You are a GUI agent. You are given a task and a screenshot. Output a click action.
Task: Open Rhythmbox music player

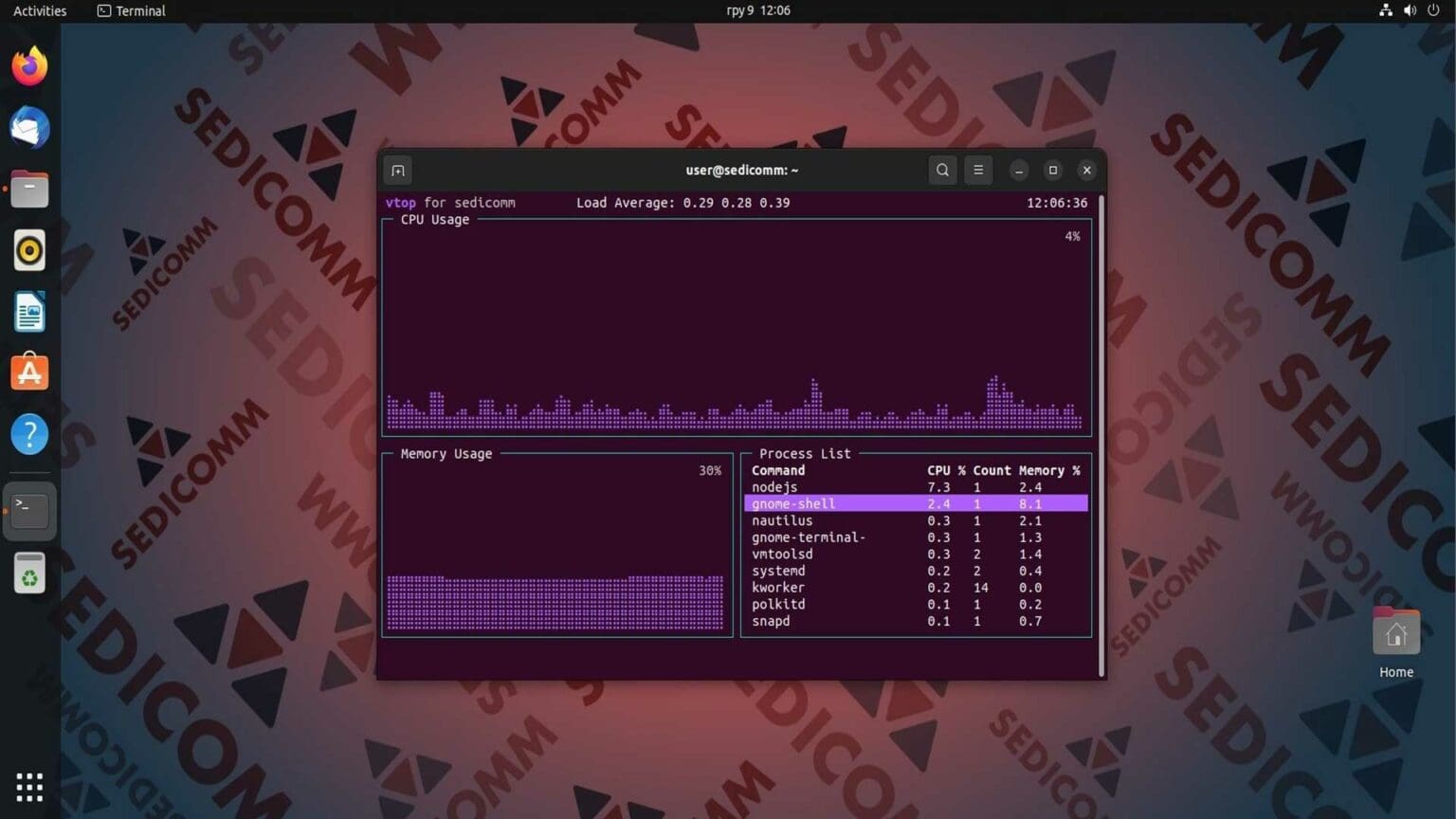tap(29, 250)
